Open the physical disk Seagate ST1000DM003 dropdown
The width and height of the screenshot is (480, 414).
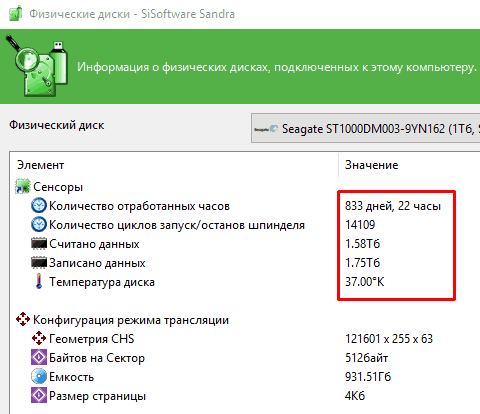click(x=365, y=128)
